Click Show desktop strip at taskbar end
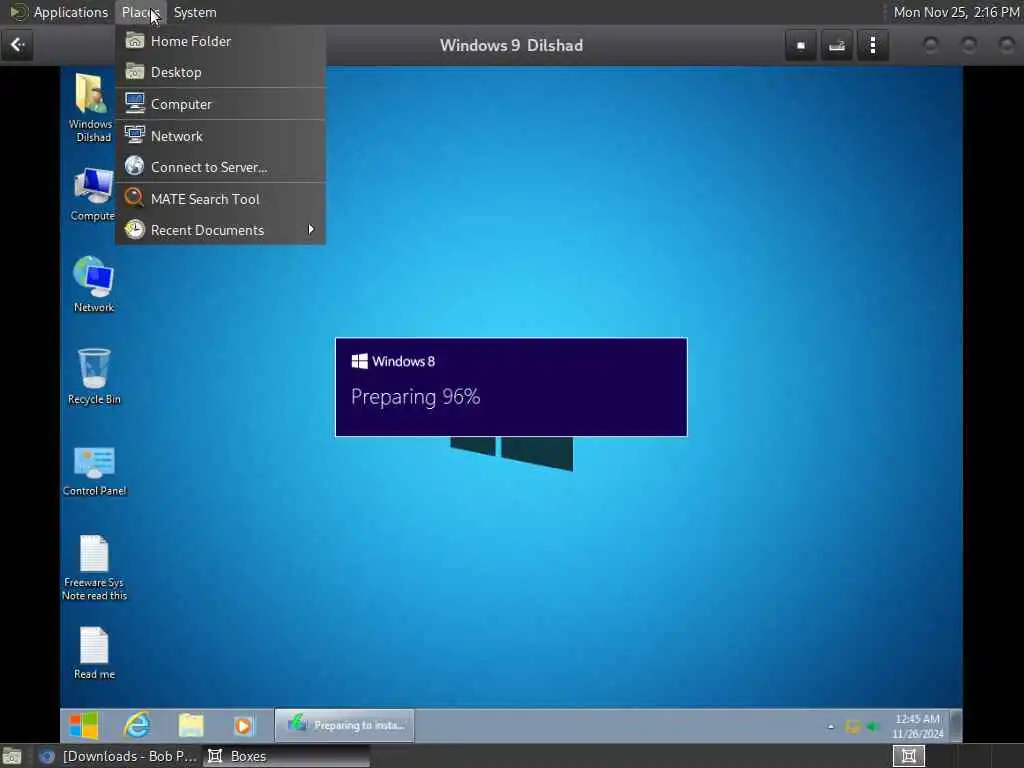 [x=955, y=726]
